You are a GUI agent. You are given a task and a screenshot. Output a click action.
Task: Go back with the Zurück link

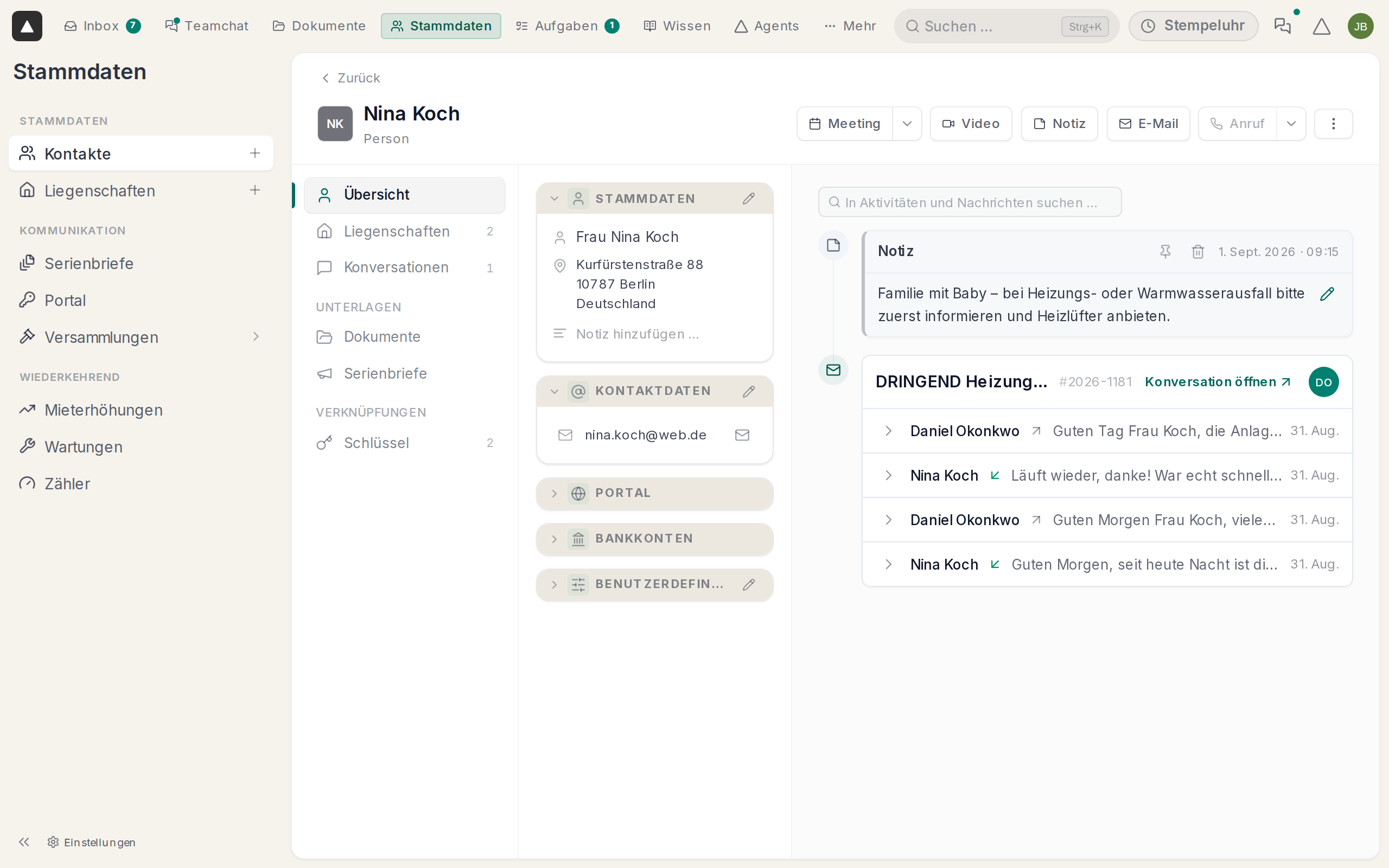[351, 78]
